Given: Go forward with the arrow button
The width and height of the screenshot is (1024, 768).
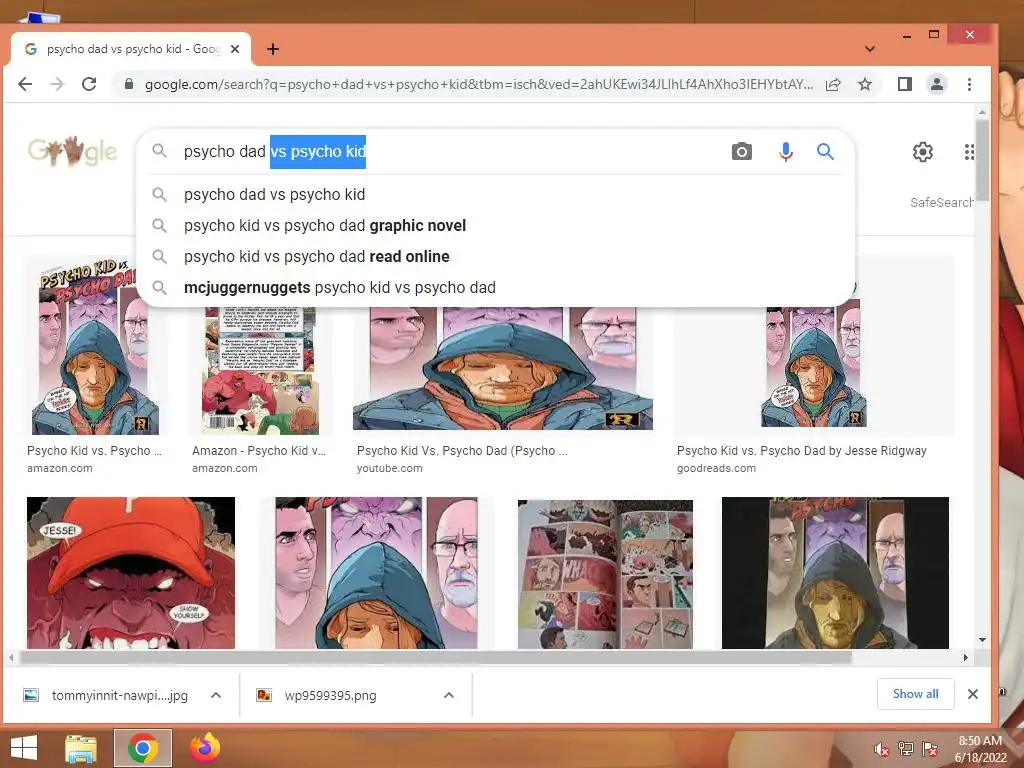Looking at the screenshot, I should (x=57, y=84).
